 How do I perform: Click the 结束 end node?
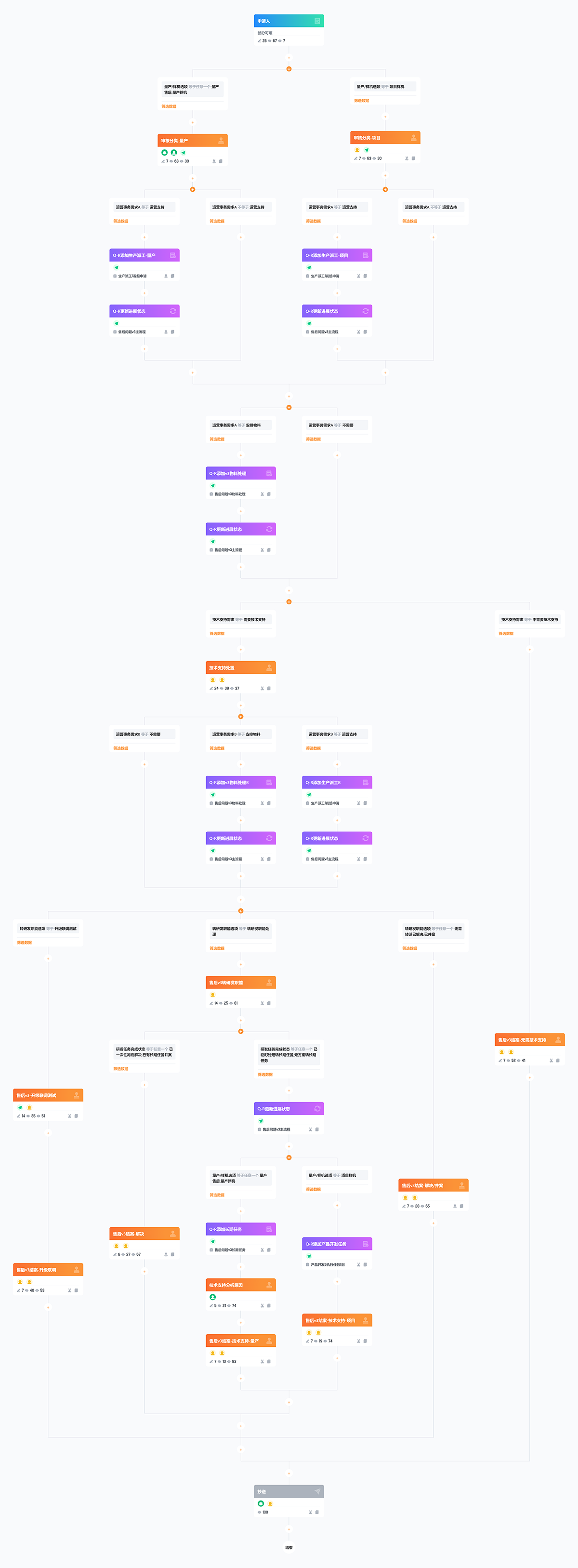click(289, 1547)
